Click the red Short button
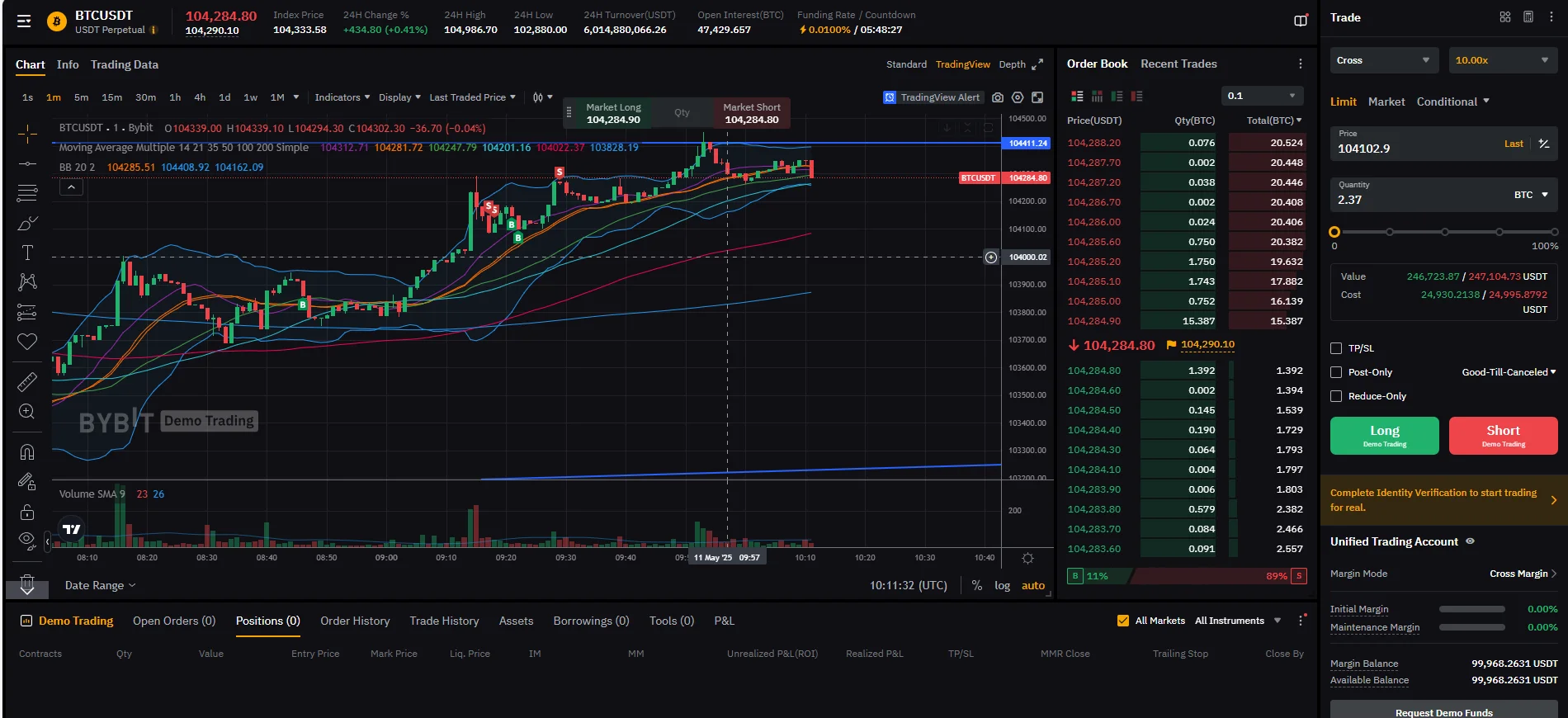 1504,436
